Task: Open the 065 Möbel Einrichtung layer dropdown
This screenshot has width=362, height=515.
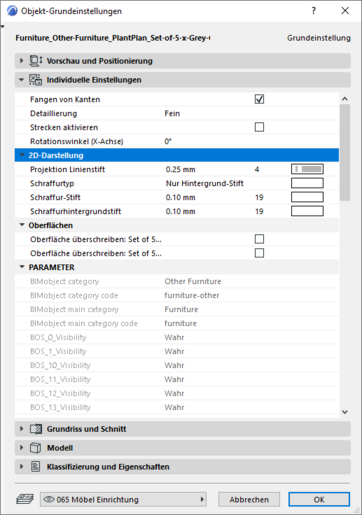Action: [123, 499]
